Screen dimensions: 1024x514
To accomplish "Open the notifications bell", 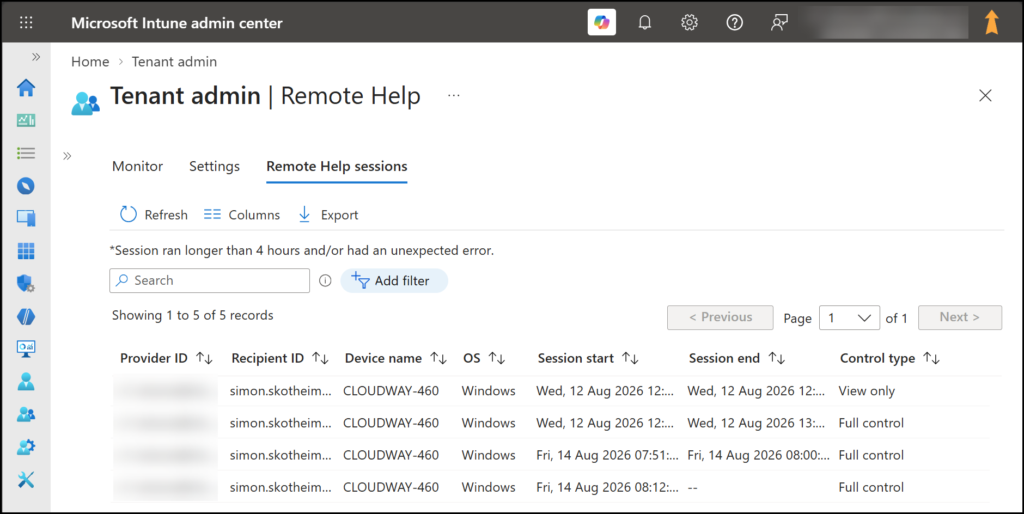I will 645,23.
